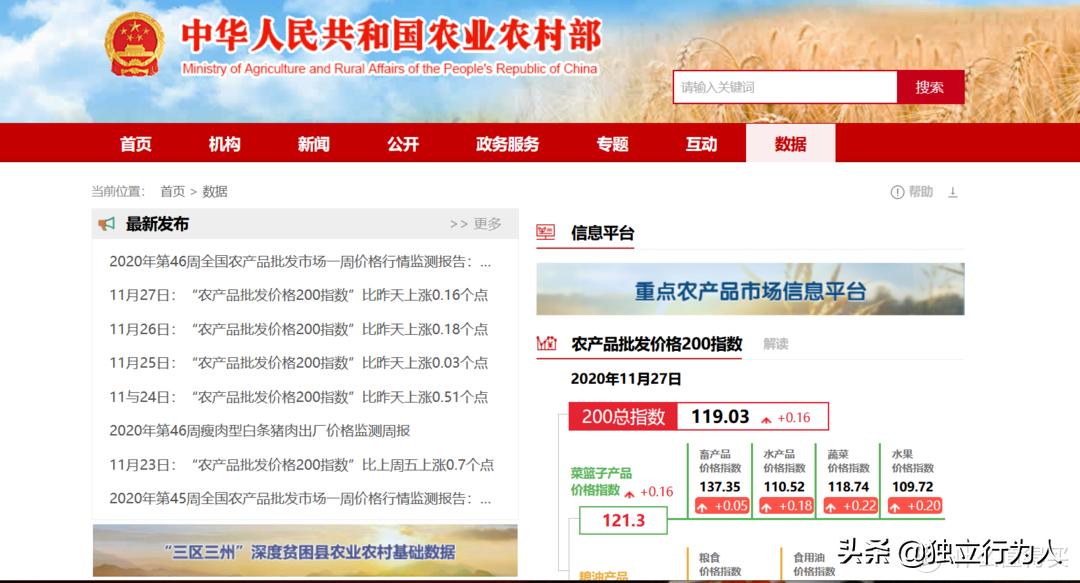Screen dimensions: 1080x583
Task: Click 首页 in the breadcrumb trail
Action: [x=170, y=190]
